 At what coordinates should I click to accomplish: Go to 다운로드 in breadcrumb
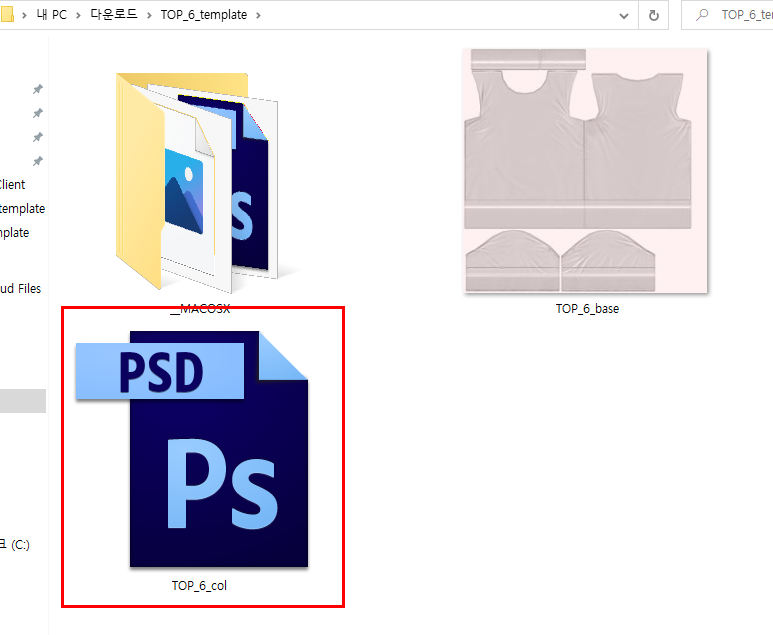[x=113, y=15]
